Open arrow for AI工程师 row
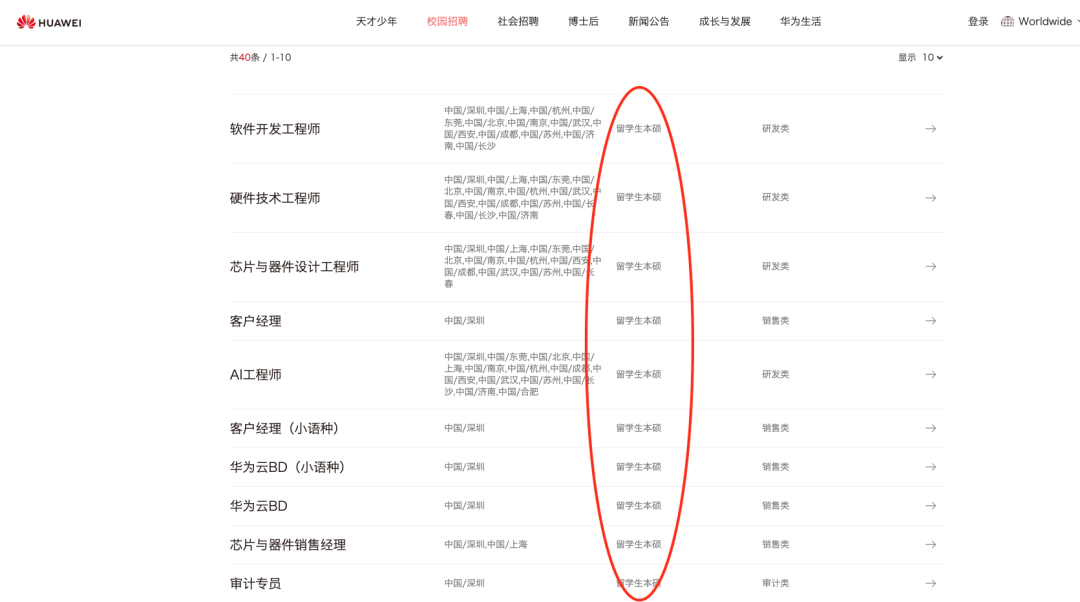1080x602 pixels. pyautogui.click(x=931, y=375)
